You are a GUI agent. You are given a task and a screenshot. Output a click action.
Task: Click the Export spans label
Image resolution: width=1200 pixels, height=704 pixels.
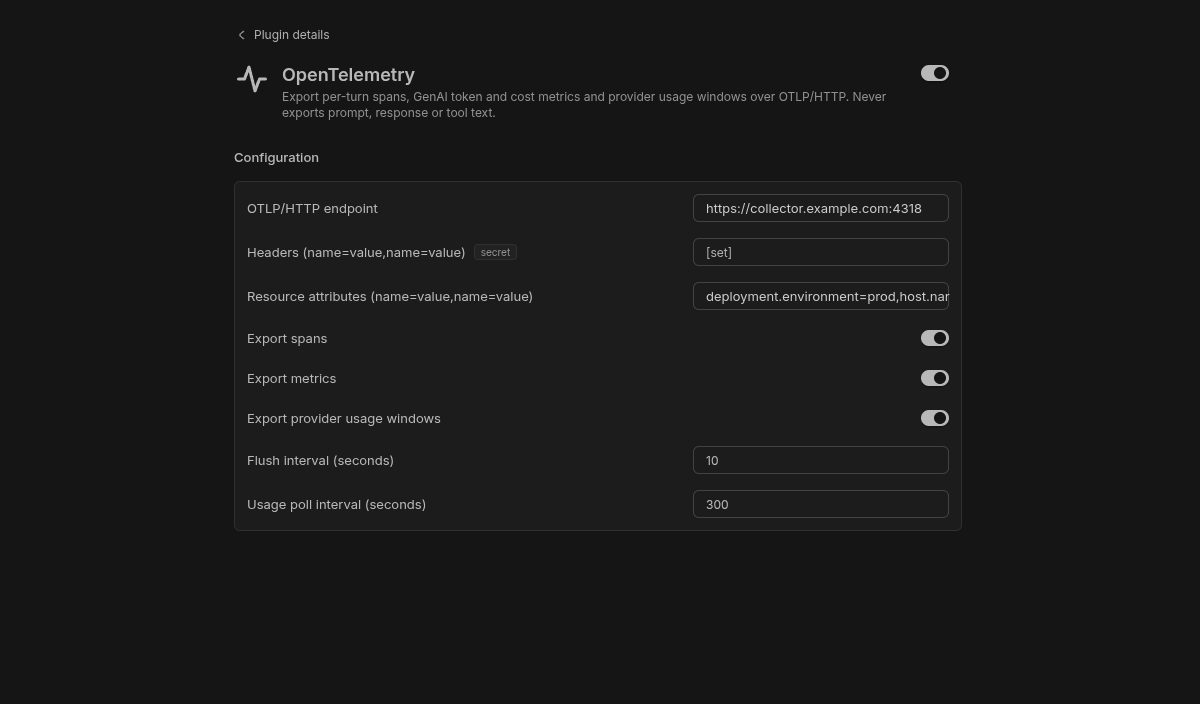coord(287,338)
